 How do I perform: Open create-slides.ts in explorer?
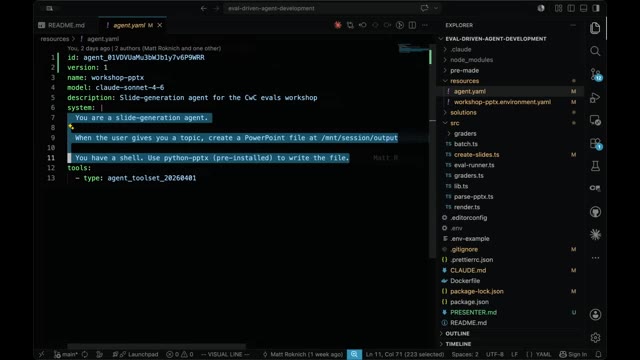[x=476, y=155]
